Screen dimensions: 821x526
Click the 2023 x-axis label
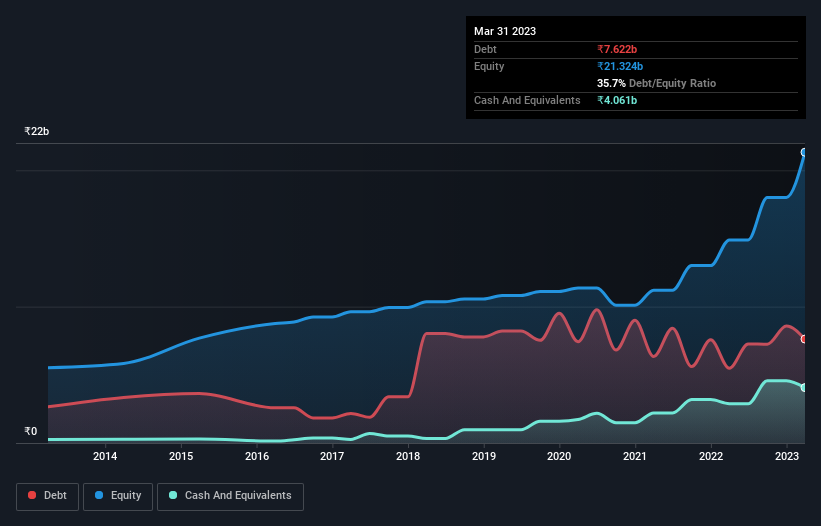coord(786,456)
